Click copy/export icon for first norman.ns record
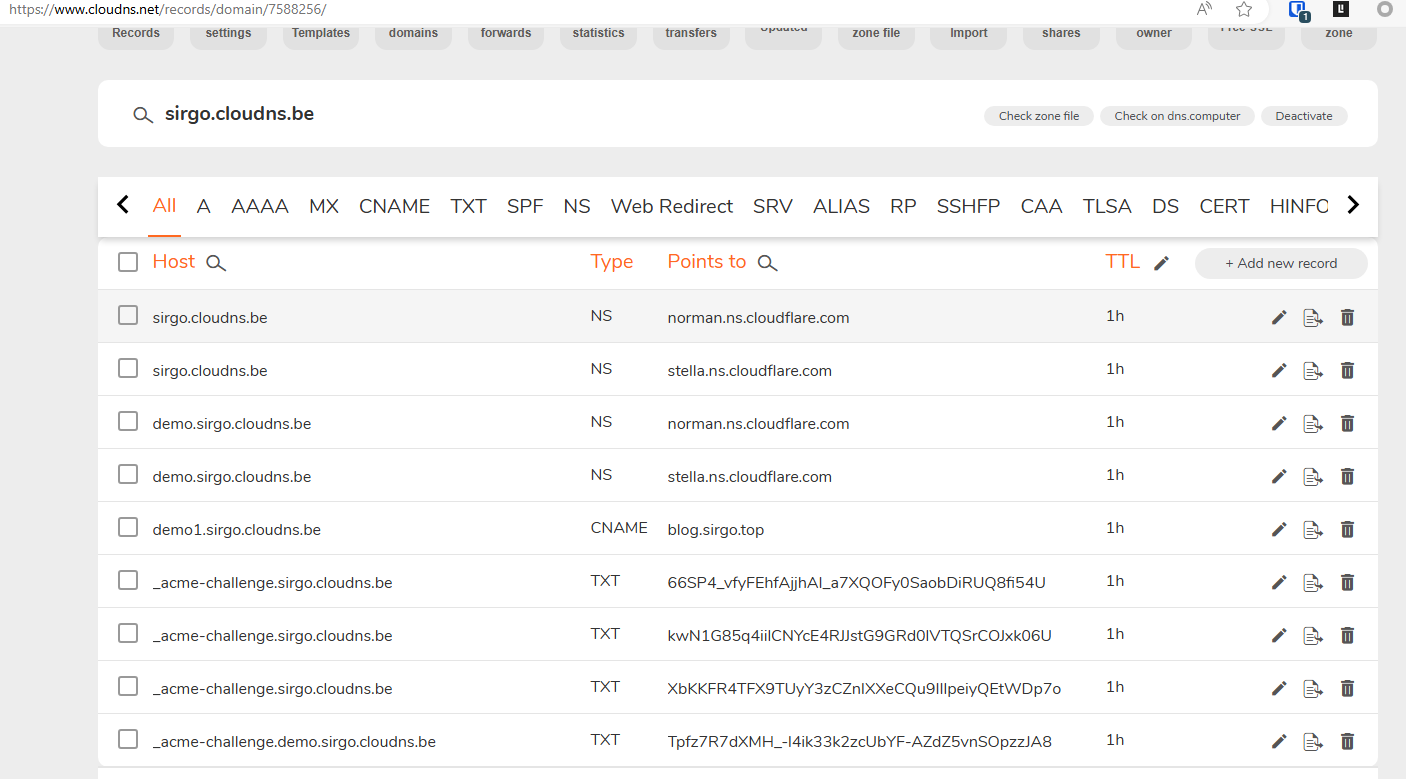The height and width of the screenshot is (779, 1406). click(1312, 317)
